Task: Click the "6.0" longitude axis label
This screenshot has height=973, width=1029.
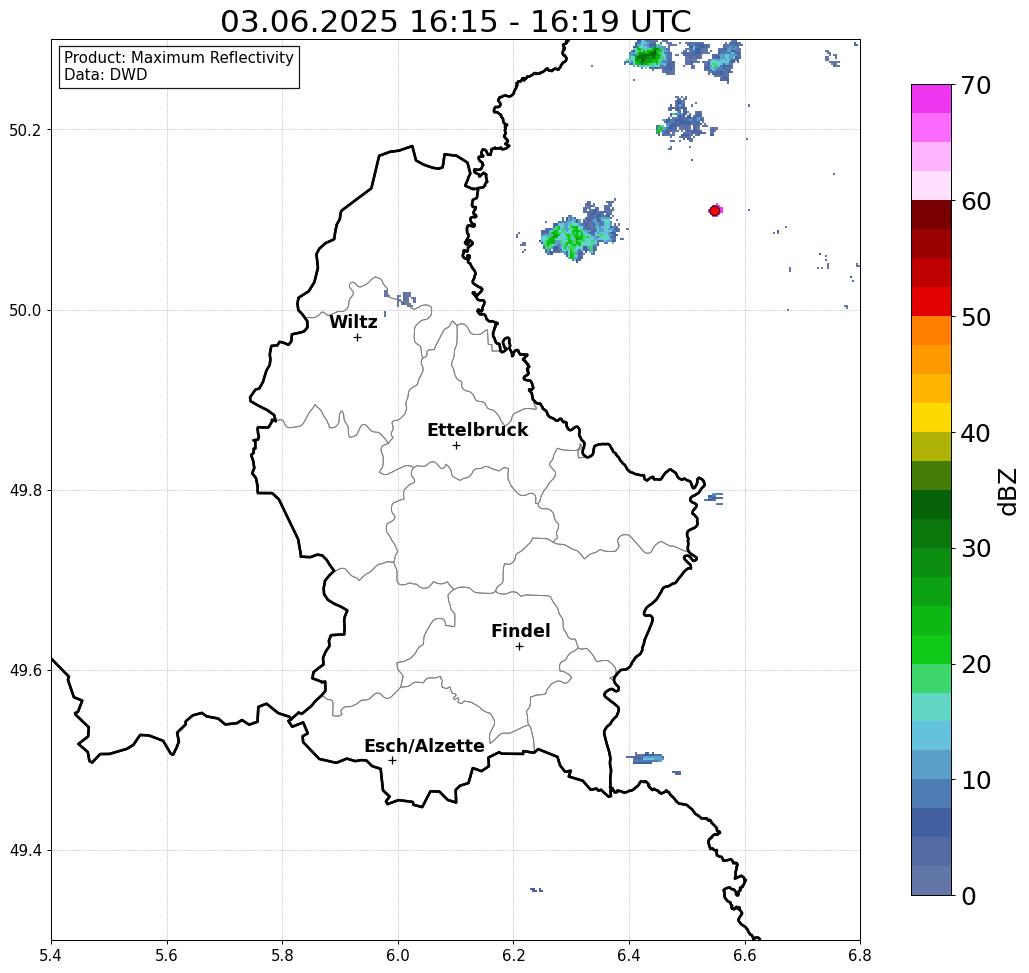Action: pos(398,955)
